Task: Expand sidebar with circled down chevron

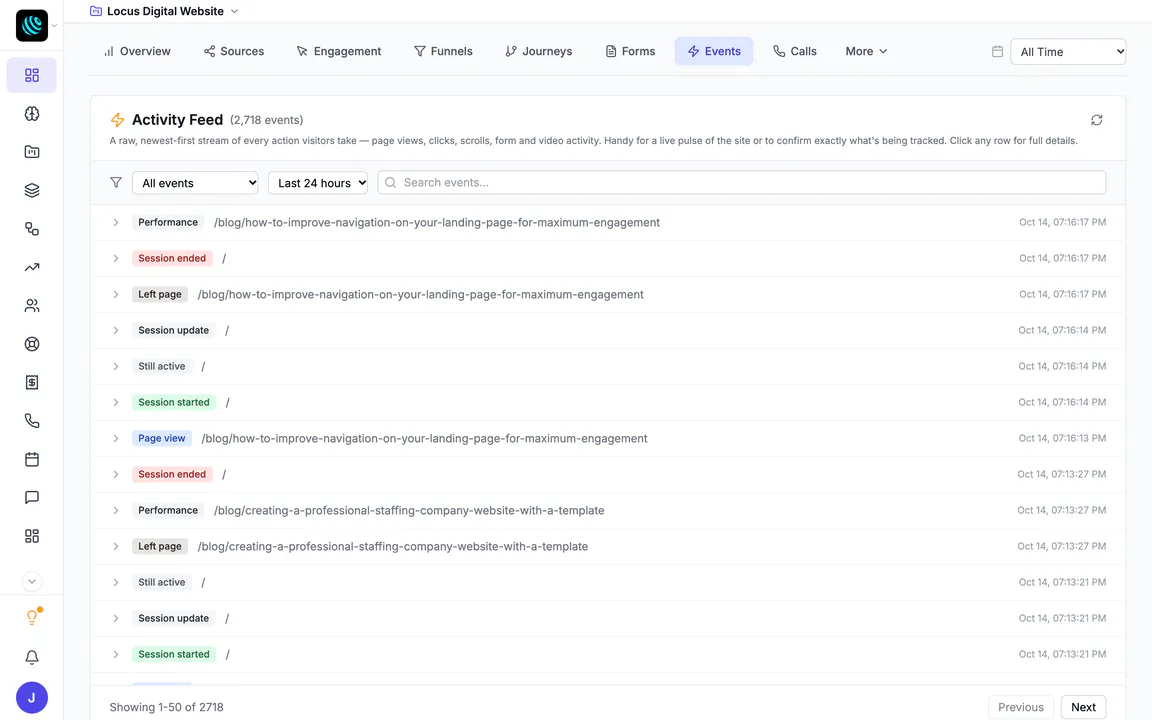Action: (32, 581)
